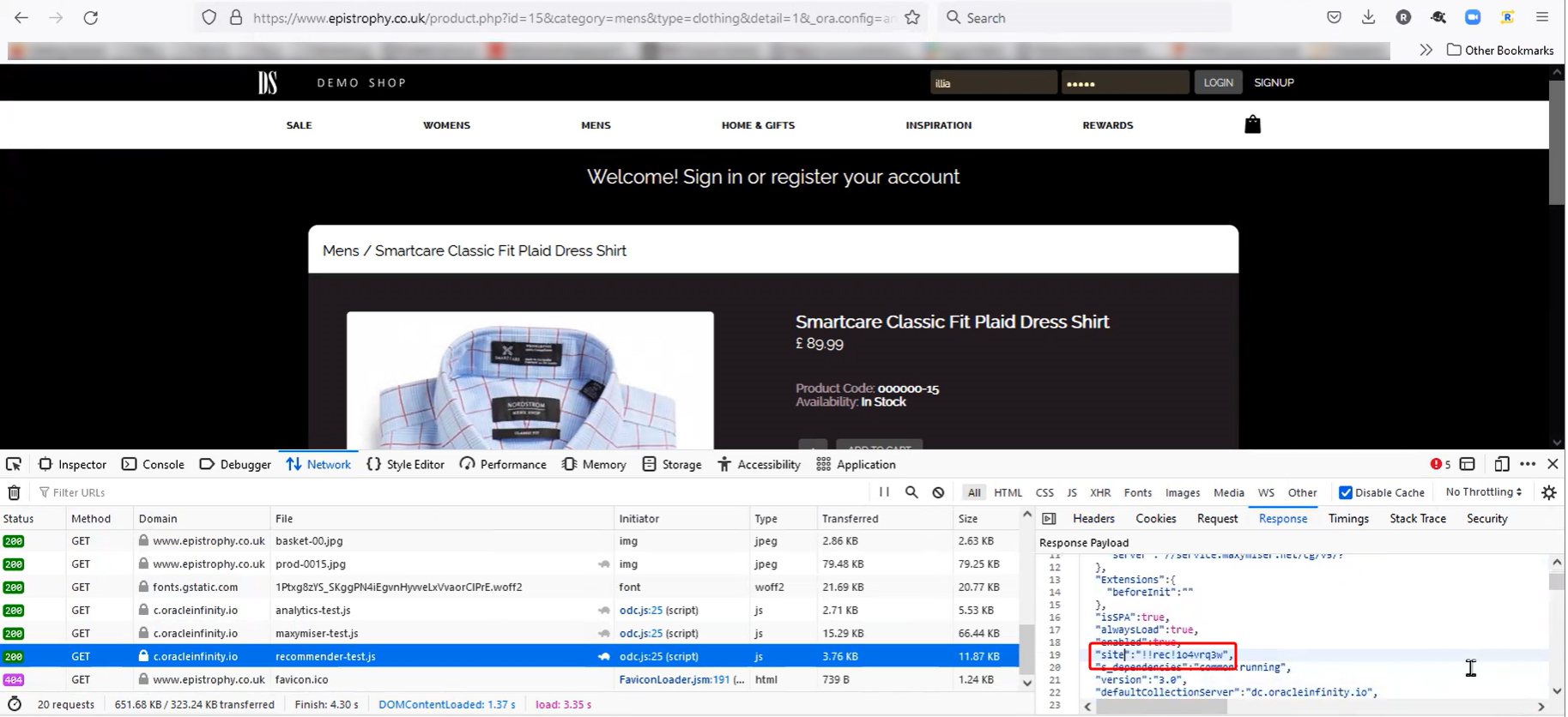Search network requests magnifier icon
The width and height of the screenshot is (1568, 717).
click(911, 492)
